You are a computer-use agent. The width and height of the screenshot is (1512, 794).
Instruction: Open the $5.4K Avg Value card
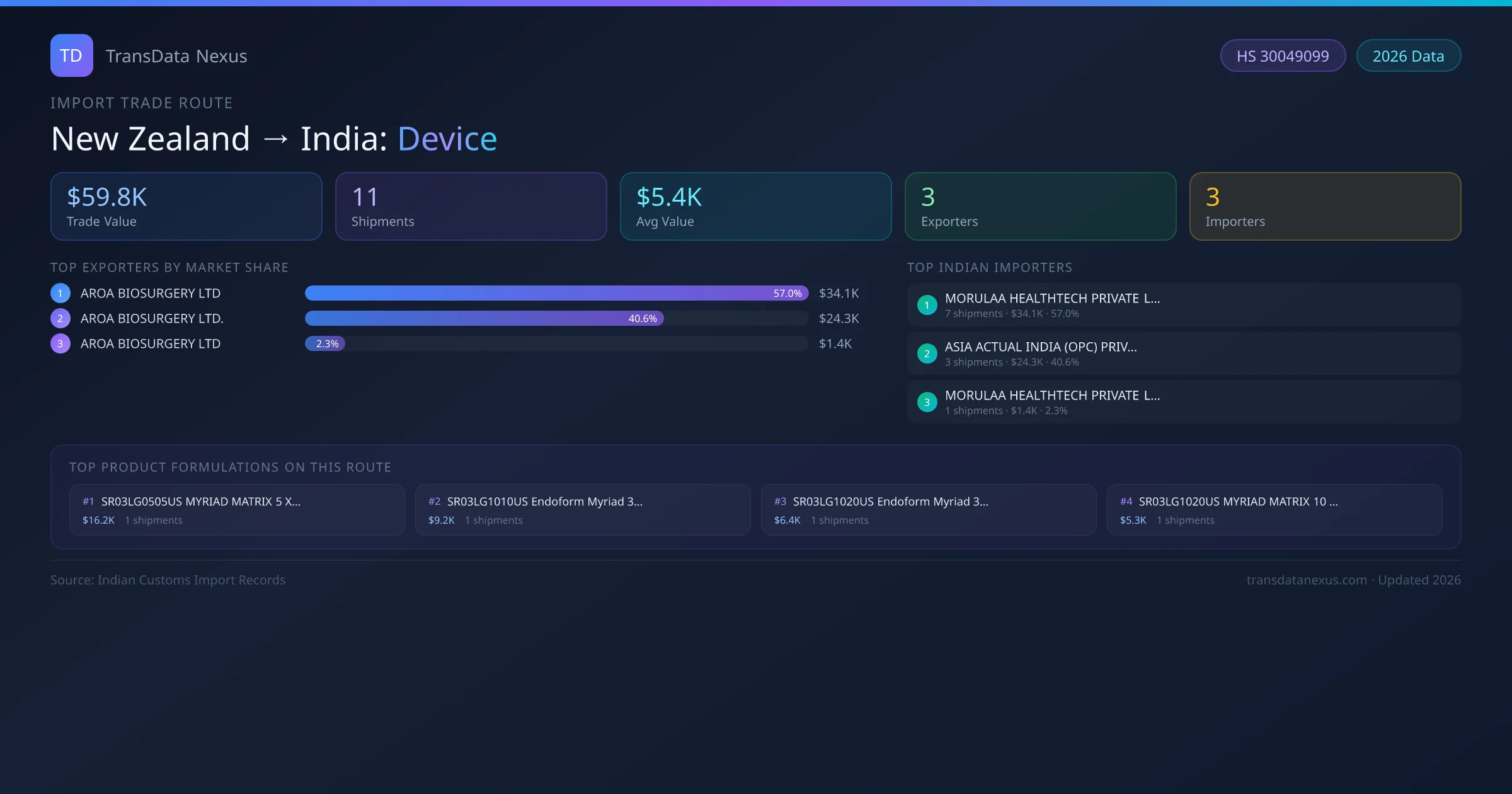[755, 207]
